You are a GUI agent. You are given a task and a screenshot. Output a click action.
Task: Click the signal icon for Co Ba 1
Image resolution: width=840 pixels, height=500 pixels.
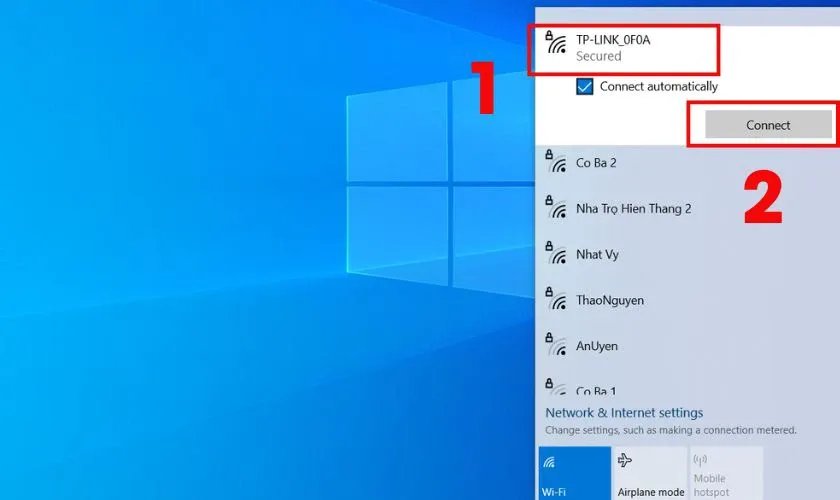tap(555, 388)
